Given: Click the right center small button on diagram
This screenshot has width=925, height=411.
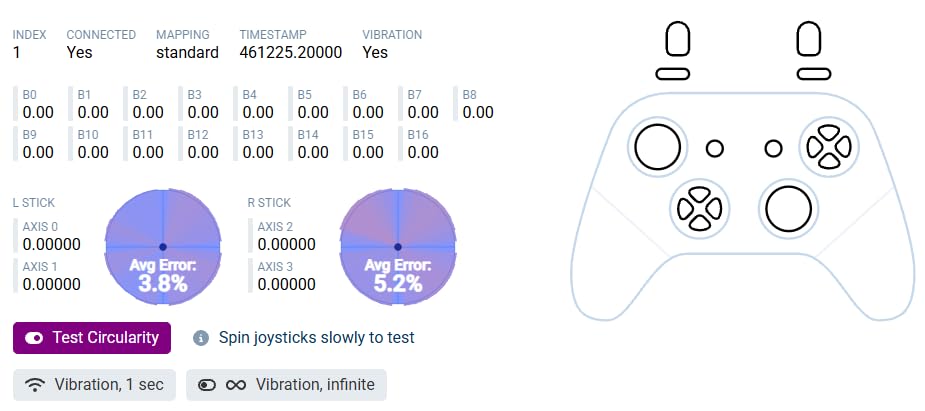Looking at the screenshot, I should click(773, 148).
